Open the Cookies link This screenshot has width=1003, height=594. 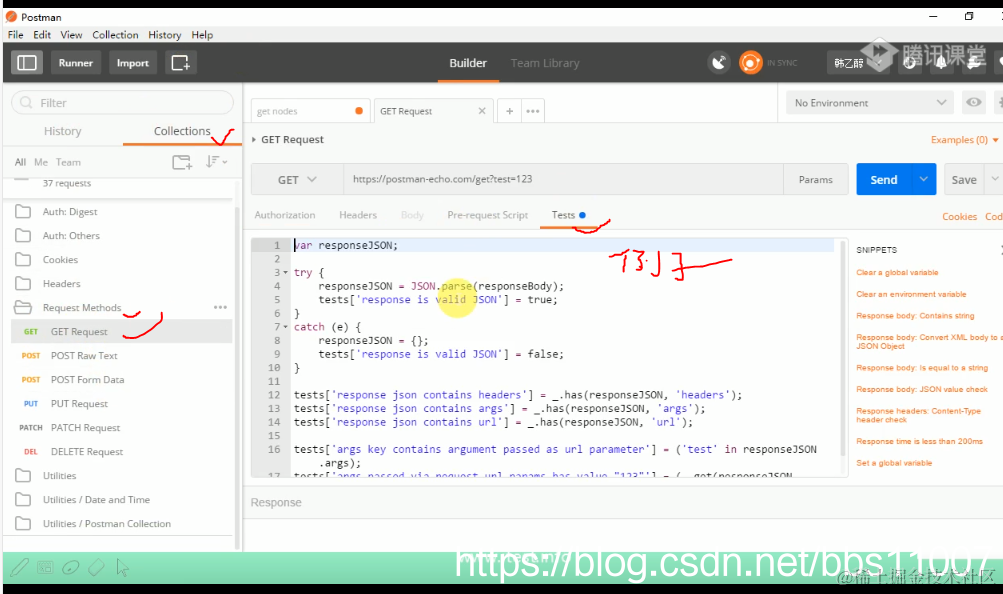point(959,216)
